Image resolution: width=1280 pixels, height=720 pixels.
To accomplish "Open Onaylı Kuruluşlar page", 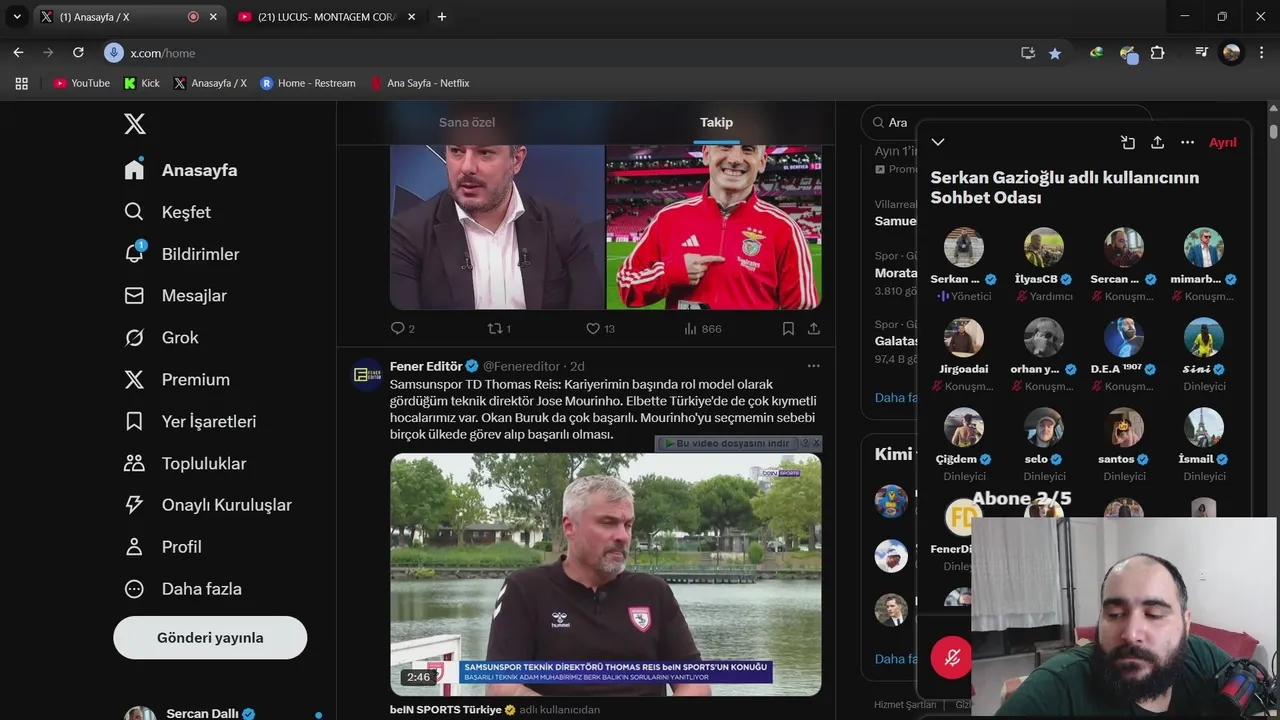I will 207,505.
